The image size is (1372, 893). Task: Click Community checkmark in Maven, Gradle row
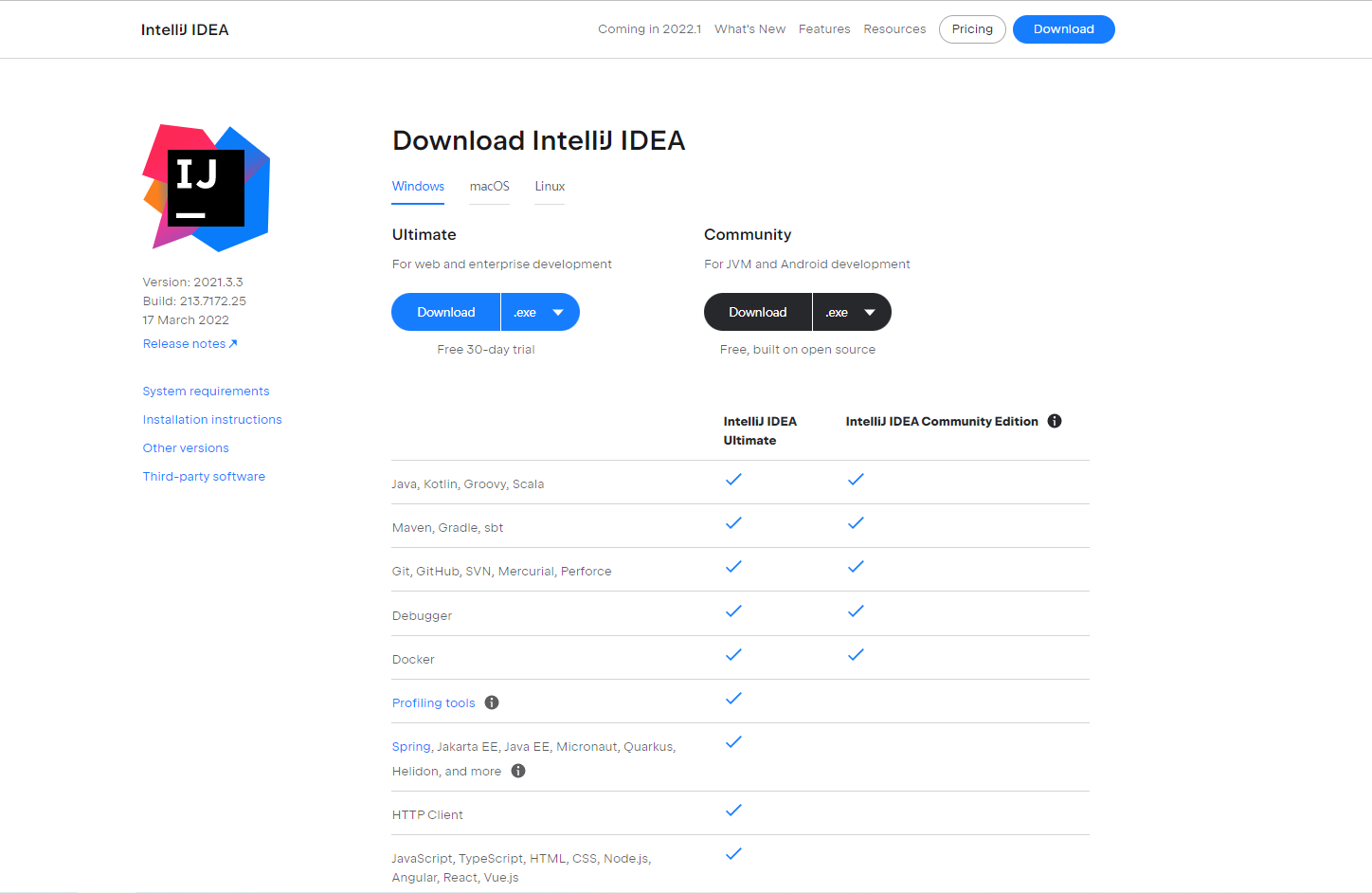point(856,523)
